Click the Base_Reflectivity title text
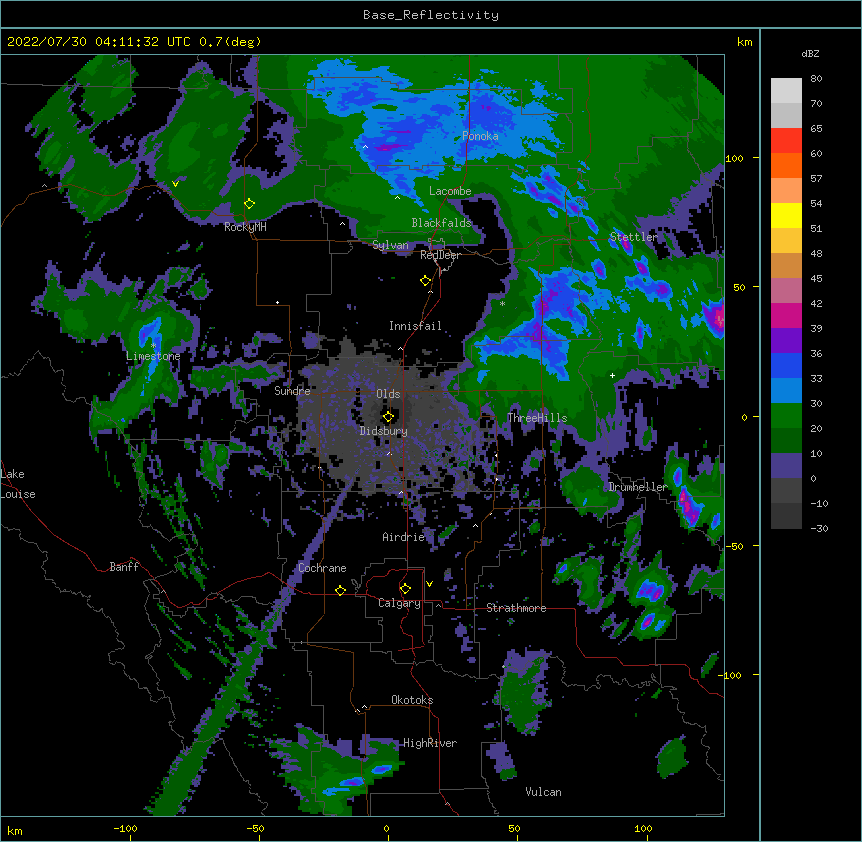Image resolution: width=862 pixels, height=842 pixels. [x=431, y=15]
